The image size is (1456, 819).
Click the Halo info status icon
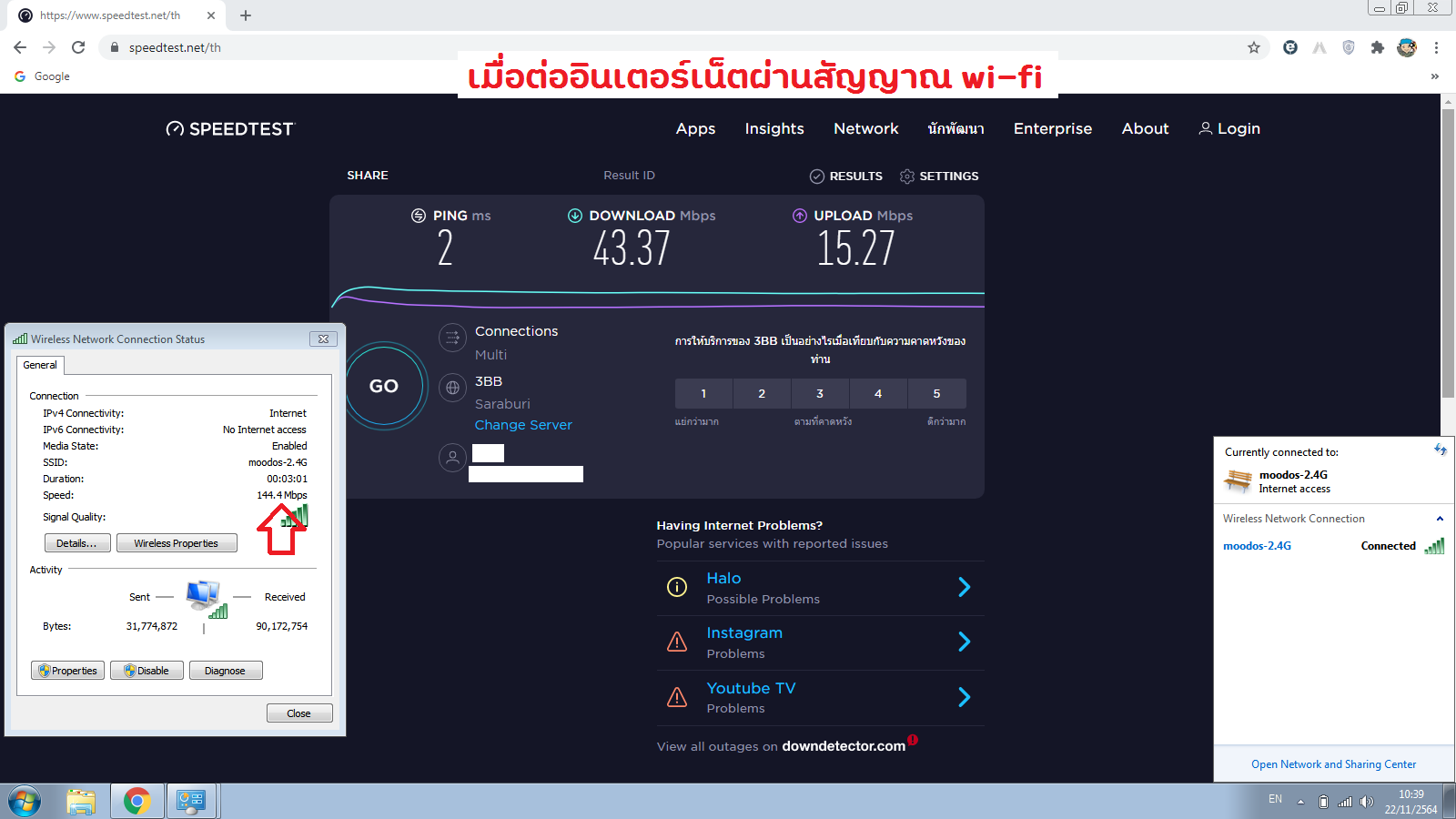coord(677,587)
